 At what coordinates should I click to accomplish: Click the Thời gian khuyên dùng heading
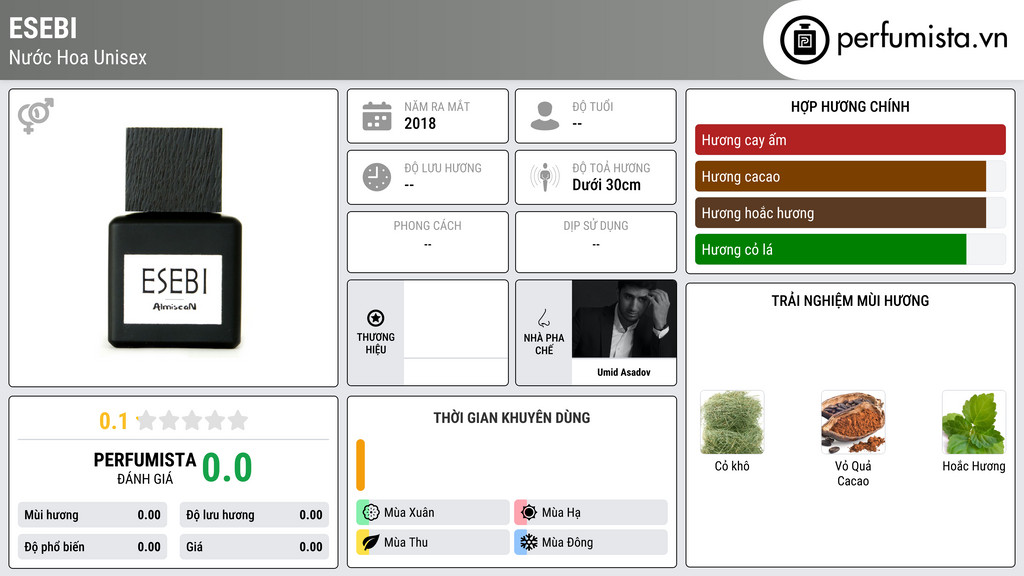[511, 418]
